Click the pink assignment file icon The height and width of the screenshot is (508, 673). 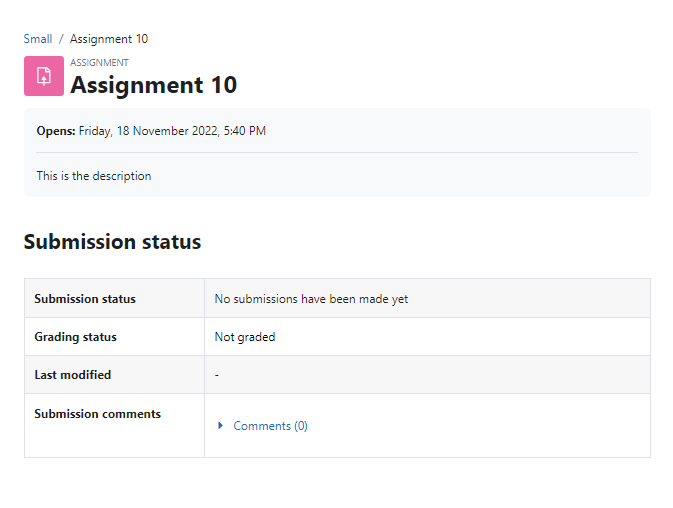pos(44,76)
